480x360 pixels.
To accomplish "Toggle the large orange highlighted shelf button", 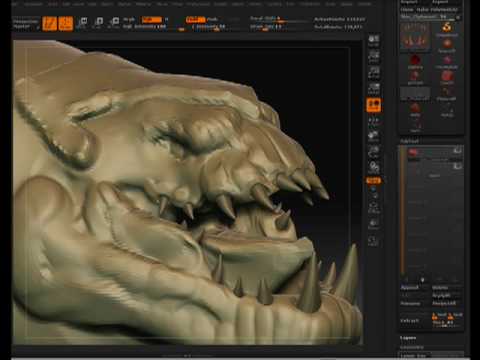I will (374, 105).
